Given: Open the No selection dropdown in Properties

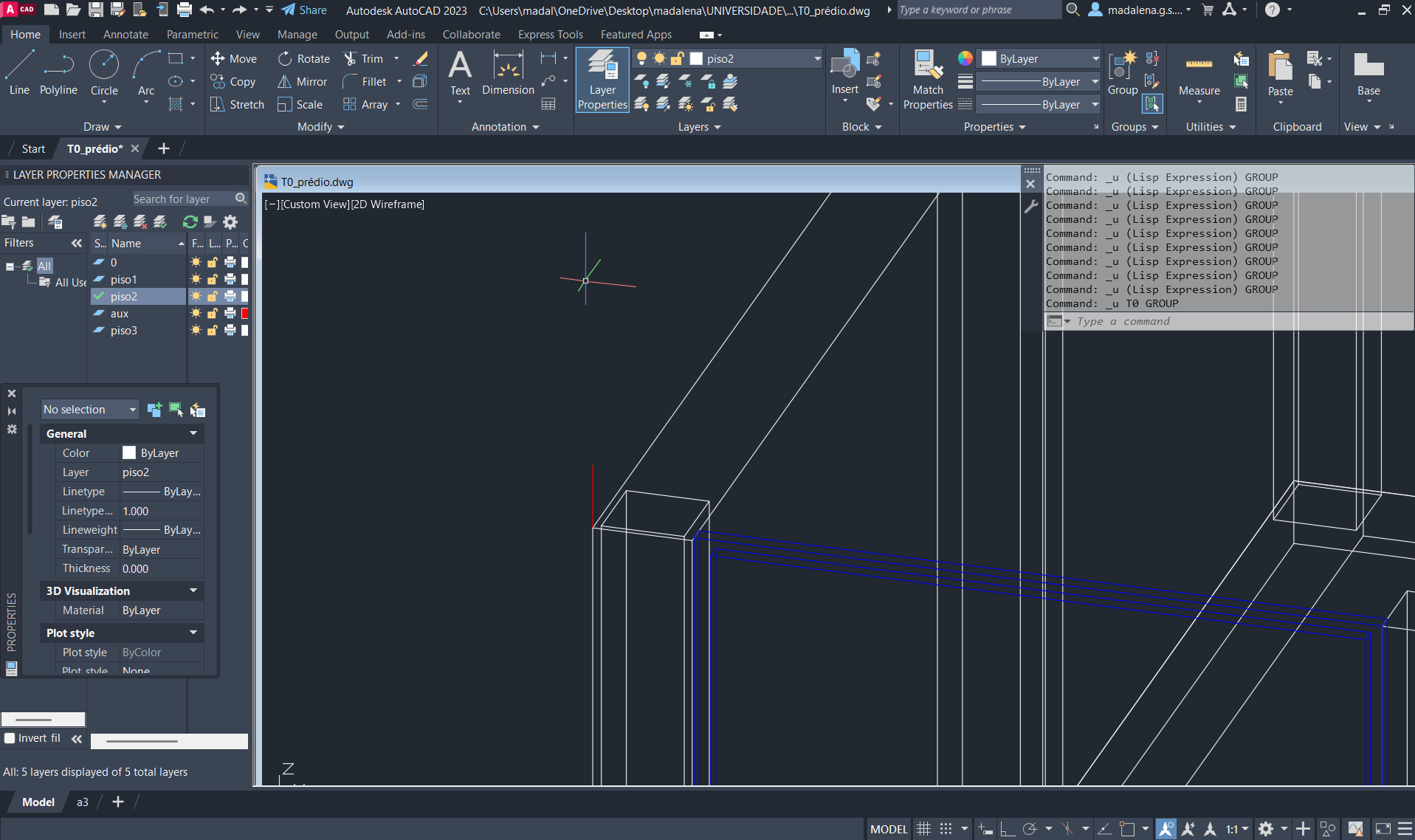Looking at the screenshot, I should [89, 410].
